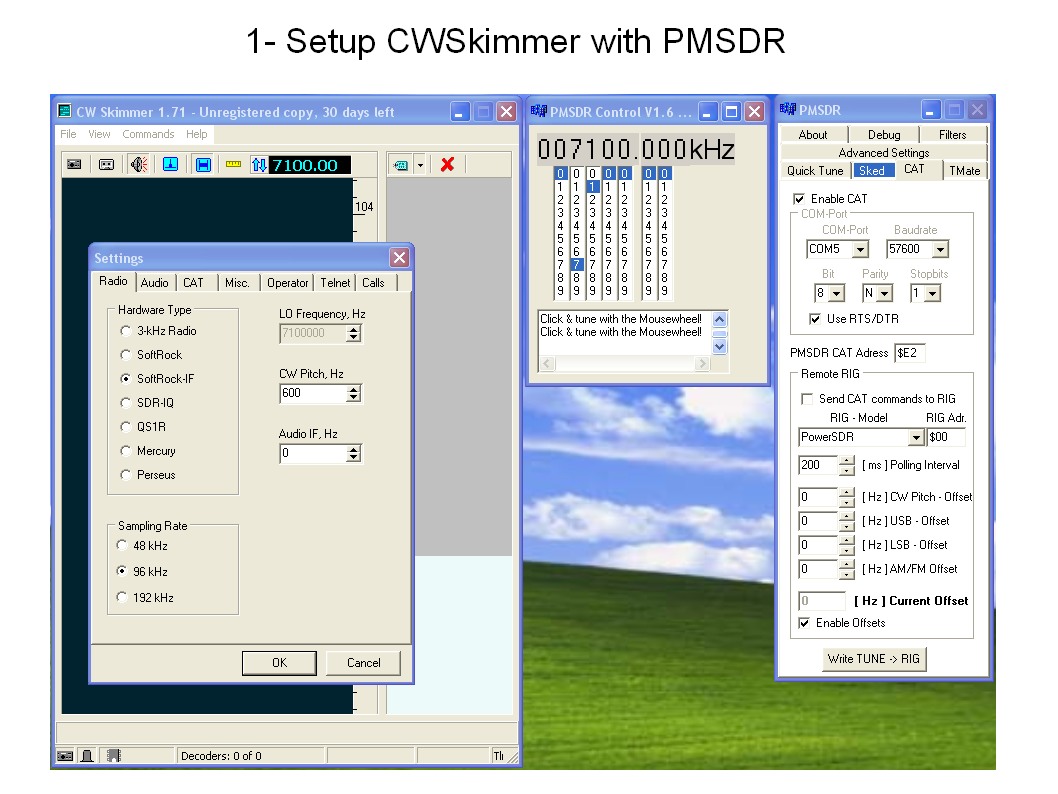This screenshot has height=794, width=1058.
Task: Open the View menu
Action: click(99, 134)
